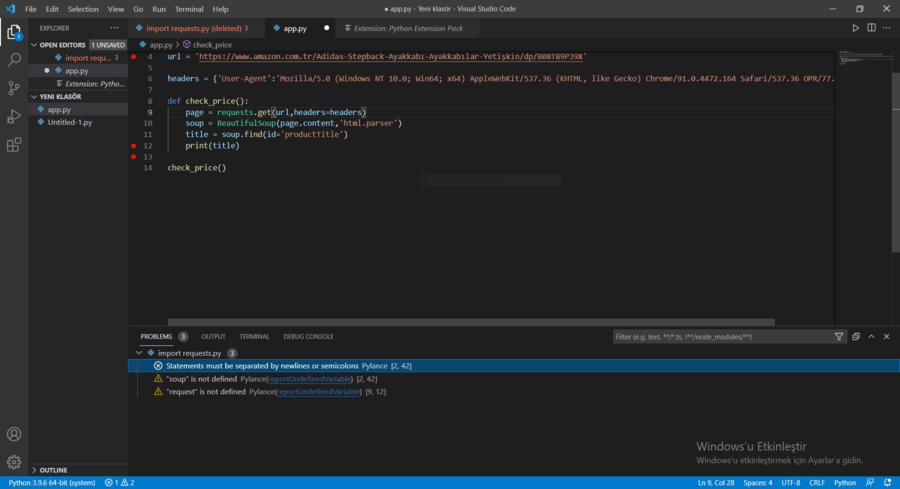Open Untitled-1.py in folder tree
This screenshot has height=489, width=900.
pyautogui.click(x=77, y=122)
